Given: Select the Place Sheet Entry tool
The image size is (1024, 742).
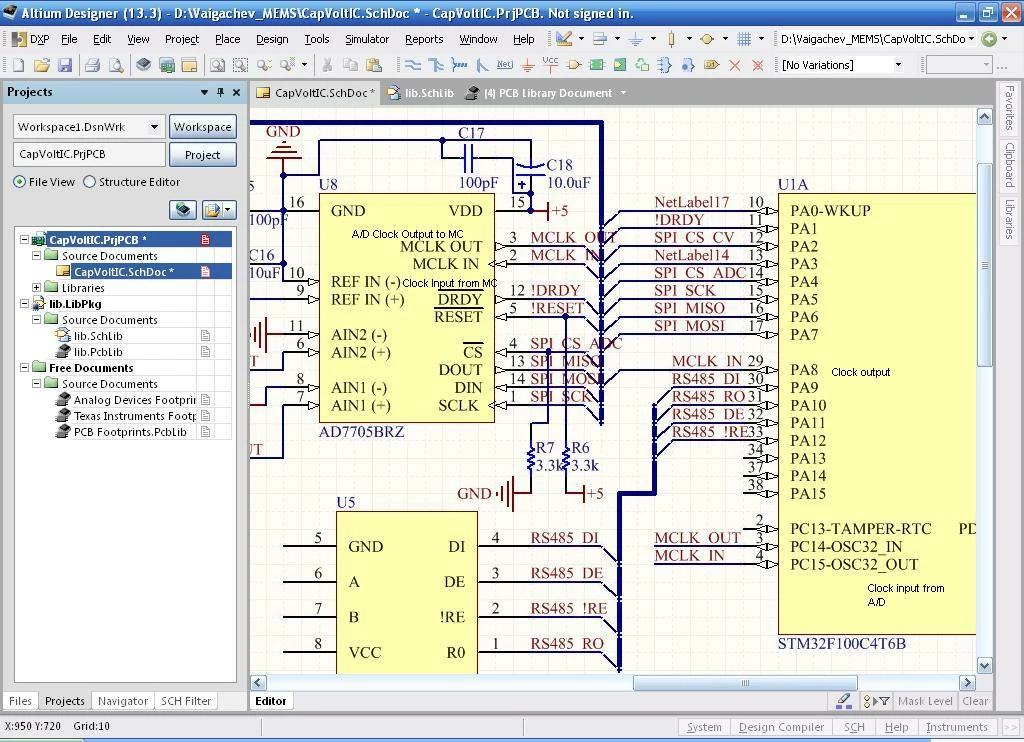Looking at the screenshot, I should (x=620, y=65).
